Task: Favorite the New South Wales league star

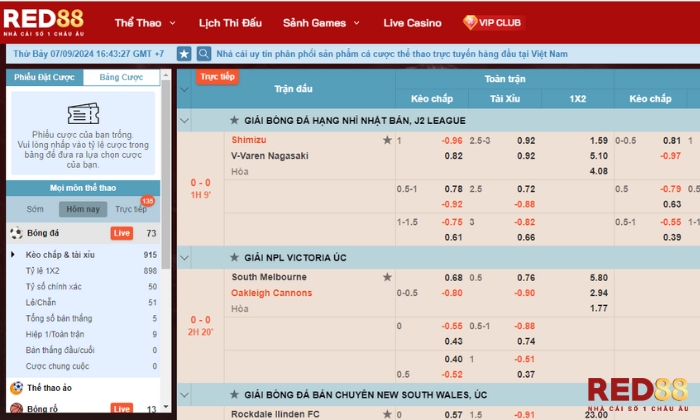Action: click(x=234, y=395)
